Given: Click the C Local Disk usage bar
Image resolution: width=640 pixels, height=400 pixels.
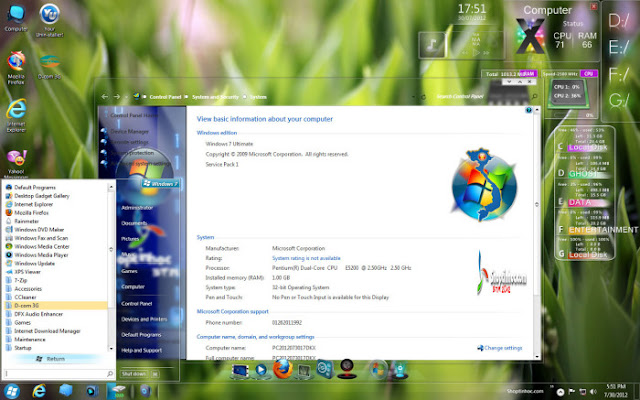Looking at the screenshot, I should pos(588,147).
